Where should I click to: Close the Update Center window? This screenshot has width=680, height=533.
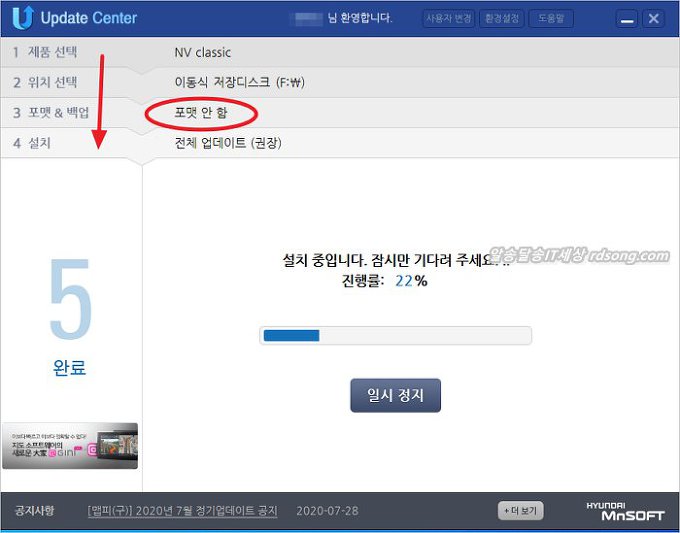click(654, 19)
